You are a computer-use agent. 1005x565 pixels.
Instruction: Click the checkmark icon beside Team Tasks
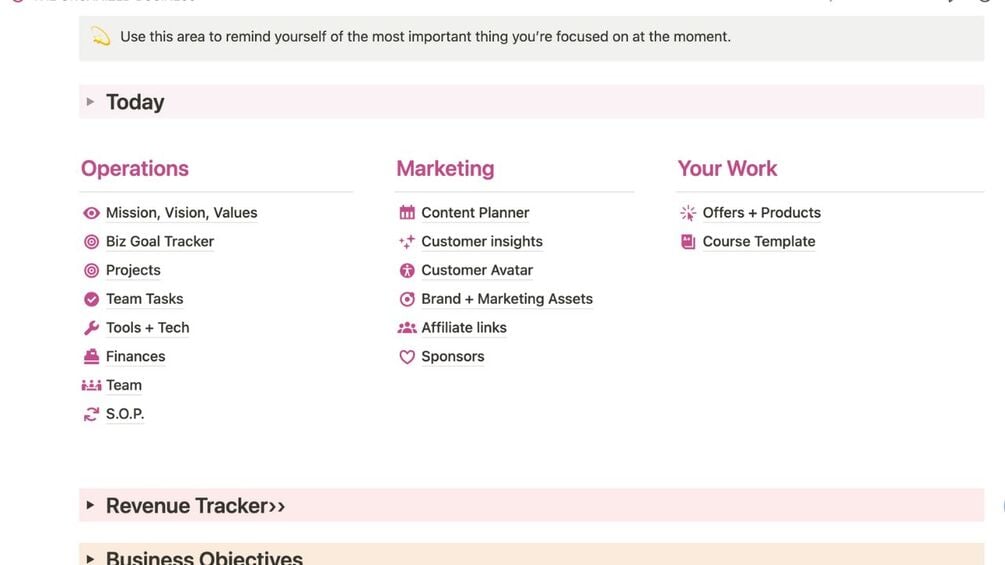pyautogui.click(x=91, y=299)
